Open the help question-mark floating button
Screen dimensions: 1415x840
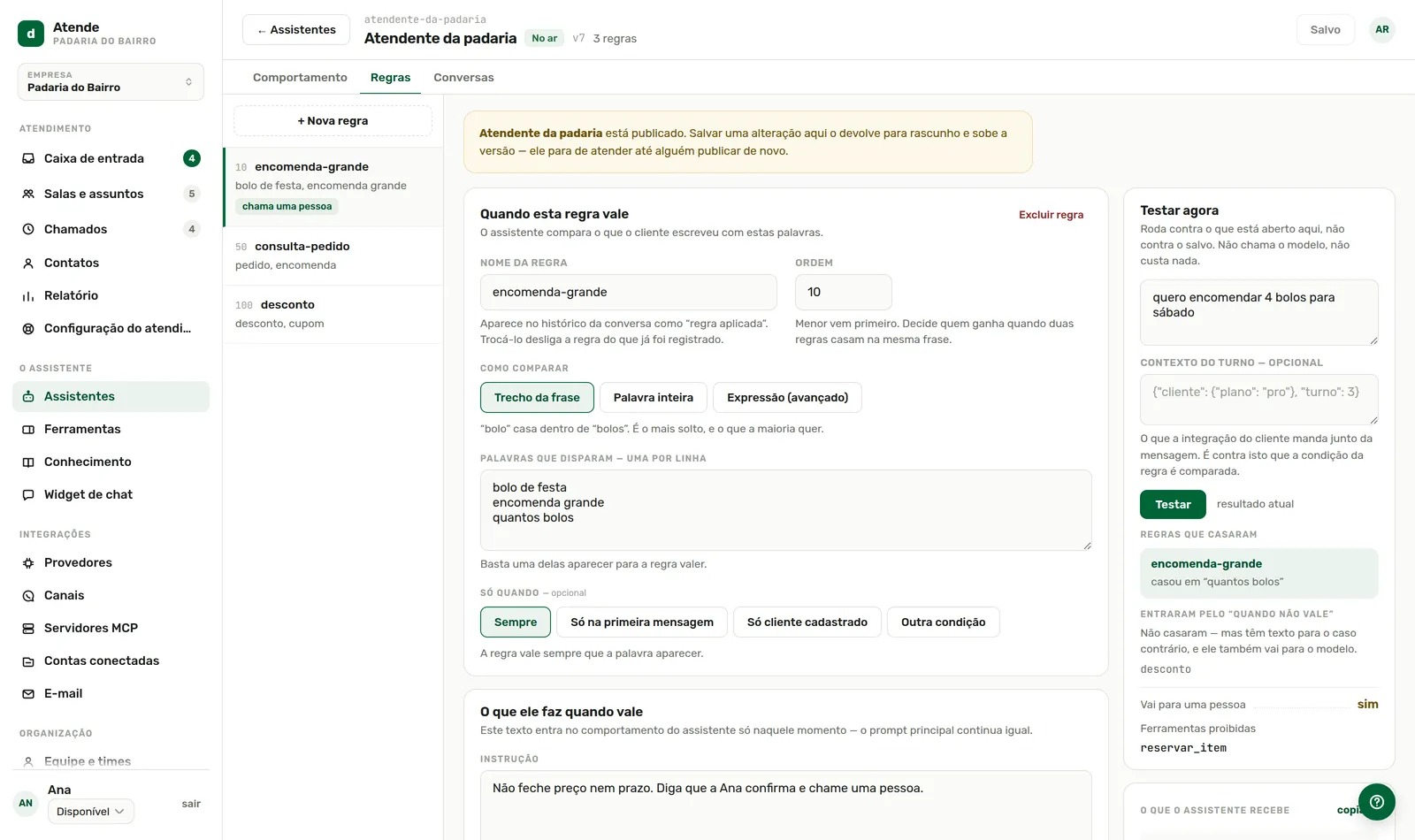coord(1376,802)
